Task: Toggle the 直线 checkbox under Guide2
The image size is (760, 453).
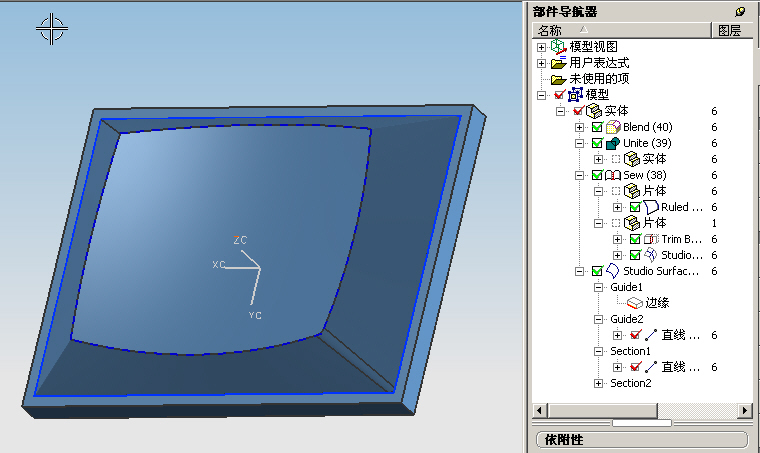Action: tap(635, 335)
